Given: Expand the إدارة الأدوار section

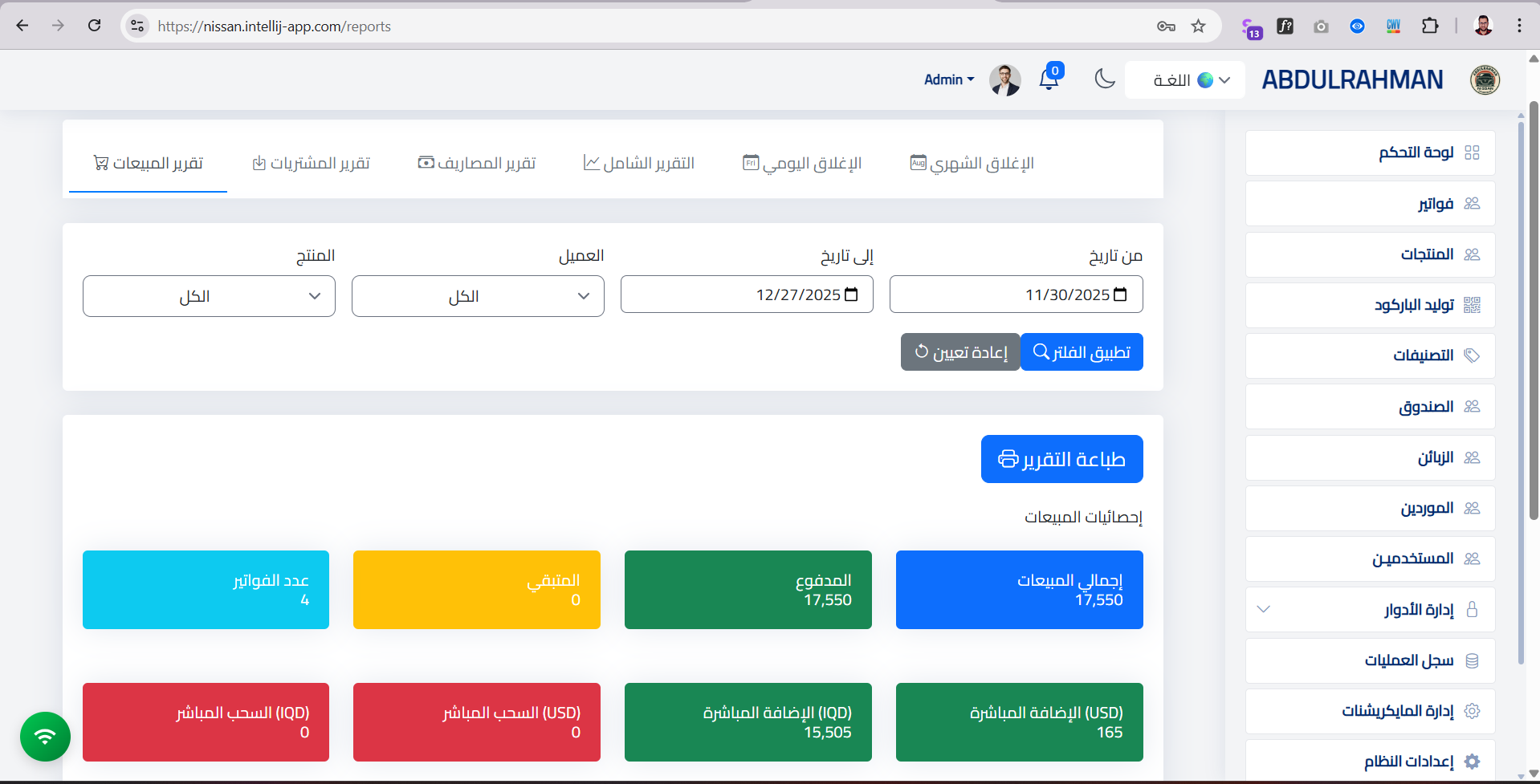Looking at the screenshot, I should click(1263, 609).
